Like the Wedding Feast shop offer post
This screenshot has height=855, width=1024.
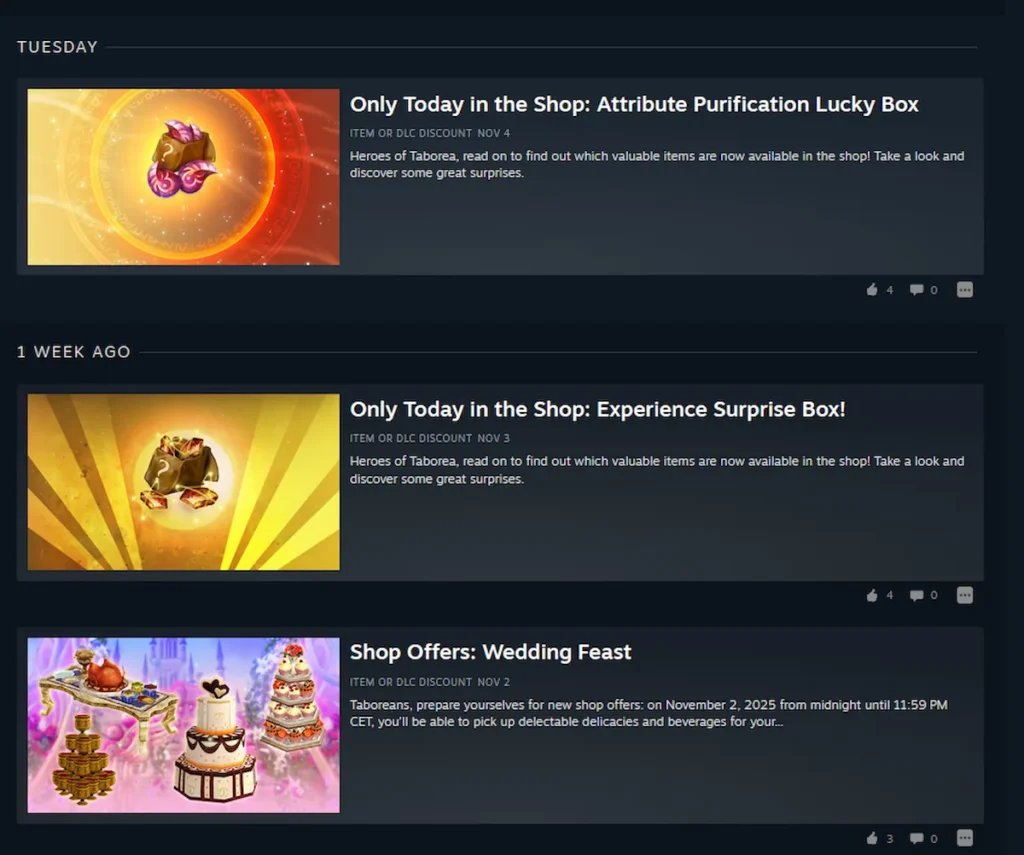(879, 838)
